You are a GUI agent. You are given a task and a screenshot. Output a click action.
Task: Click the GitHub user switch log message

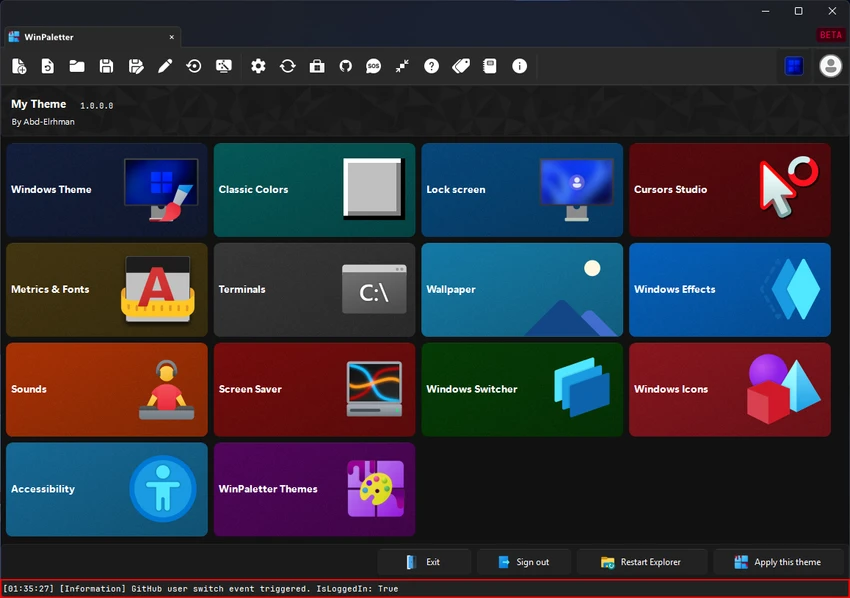pyautogui.click(x=201, y=588)
